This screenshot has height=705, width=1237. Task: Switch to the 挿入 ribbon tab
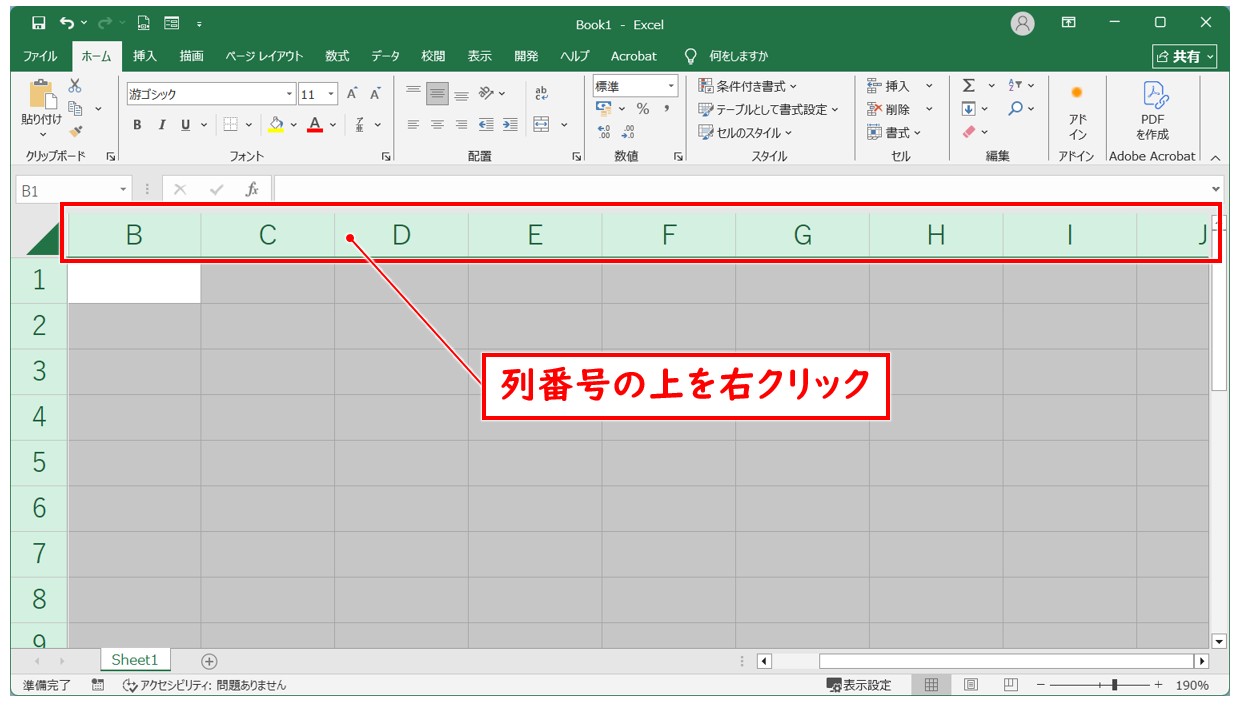click(x=145, y=56)
